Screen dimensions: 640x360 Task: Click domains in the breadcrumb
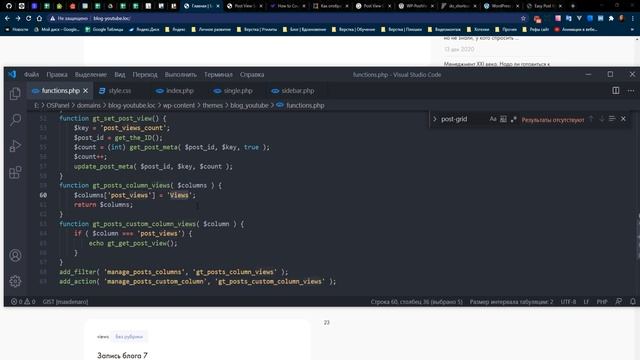click(x=89, y=105)
